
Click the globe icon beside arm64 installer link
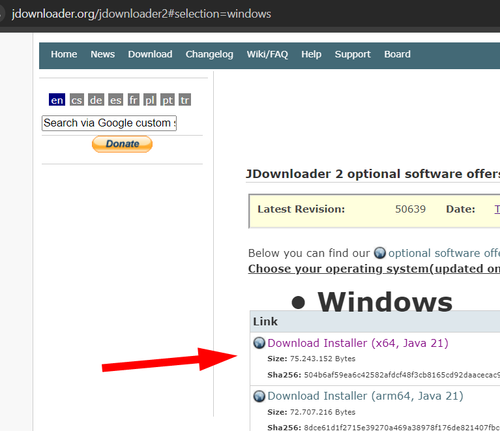pyautogui.click(x=259, y=396)
